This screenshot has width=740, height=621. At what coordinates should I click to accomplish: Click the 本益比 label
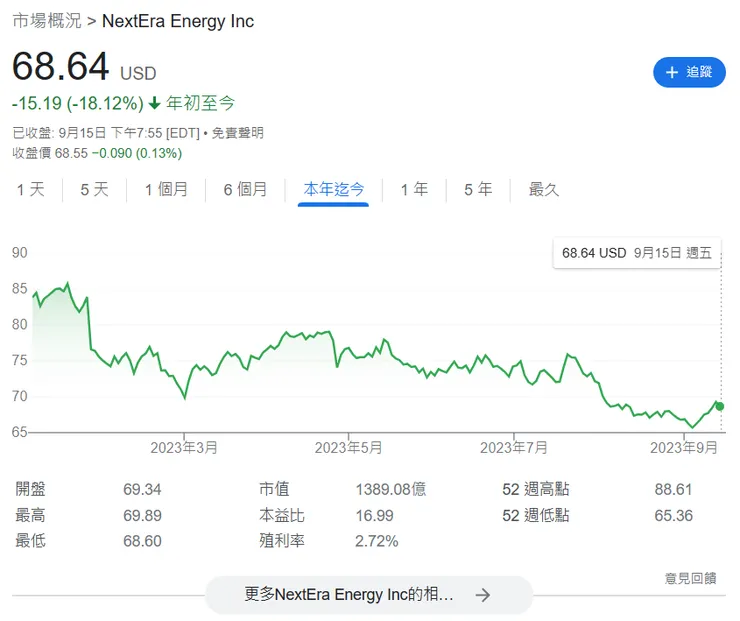282,515
